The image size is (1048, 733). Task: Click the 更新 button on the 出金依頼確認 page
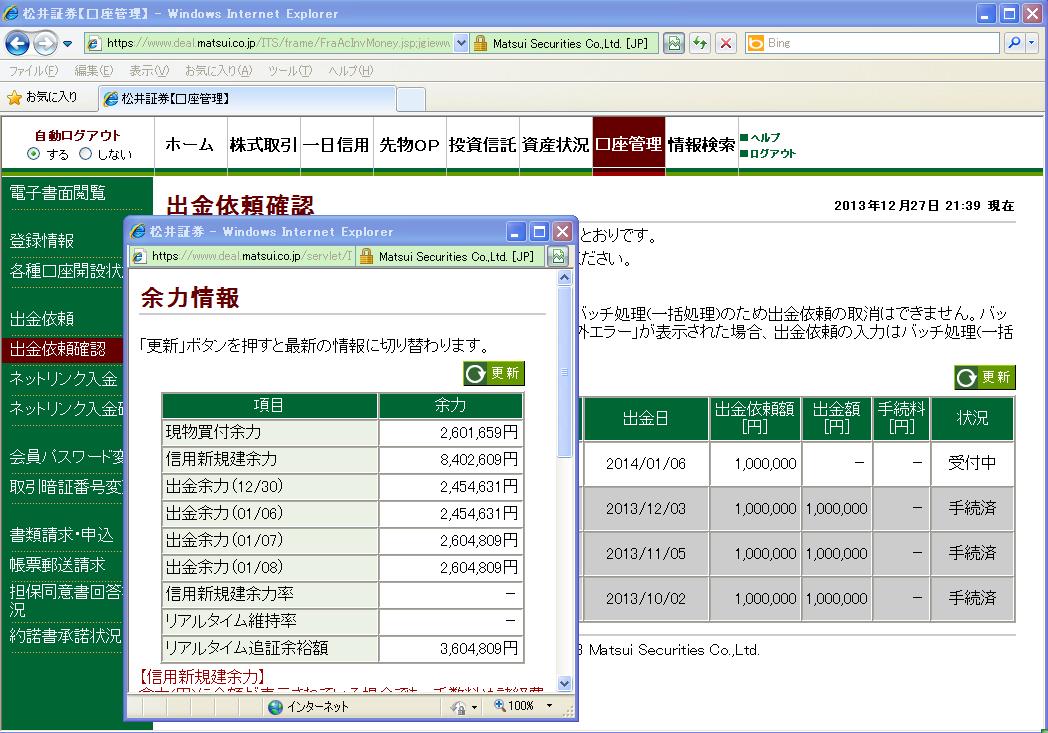click(985, 378)
